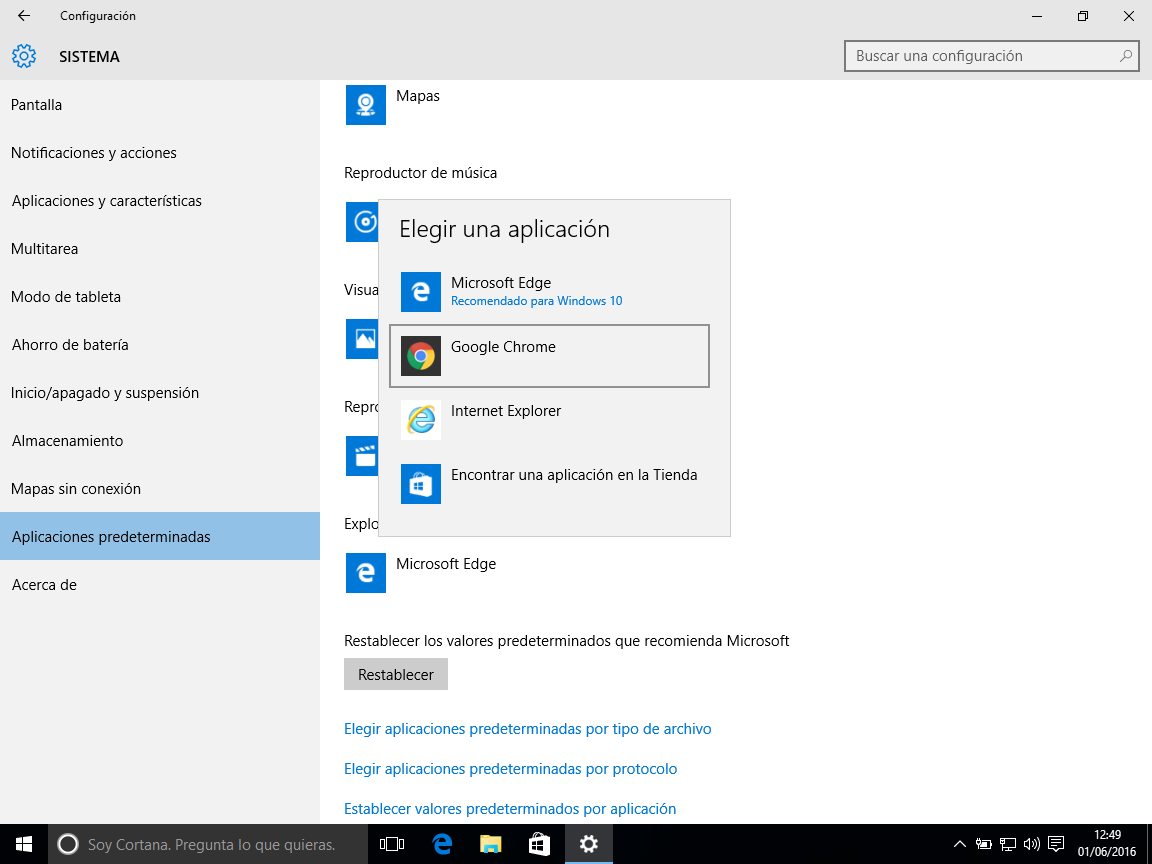
Task: Click the Sistema gear icon
Action: point(24,56)
